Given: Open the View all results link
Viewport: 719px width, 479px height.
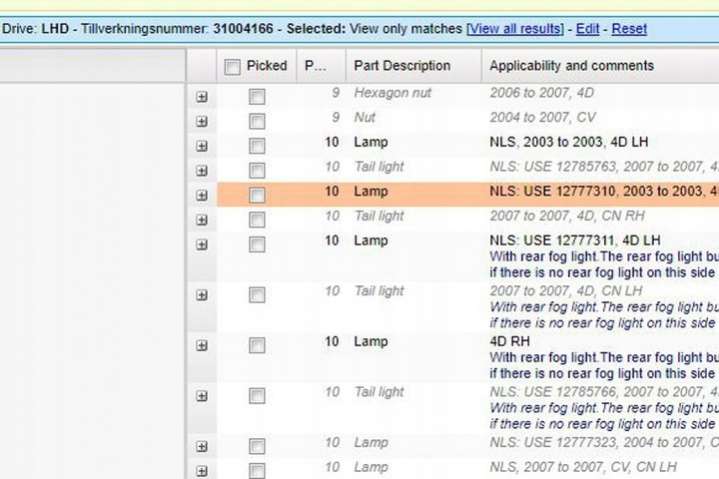Looking at the screenshot, I should pos(515,29).
